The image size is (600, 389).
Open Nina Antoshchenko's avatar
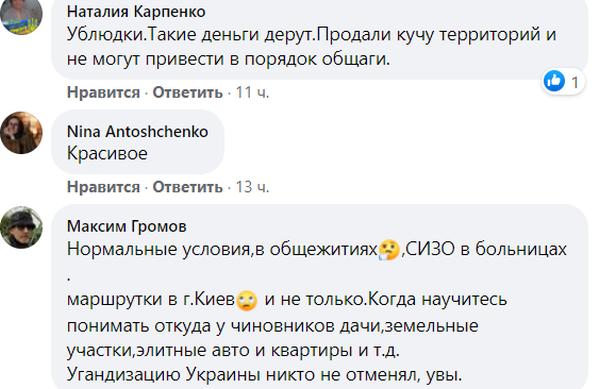[21, 133]
